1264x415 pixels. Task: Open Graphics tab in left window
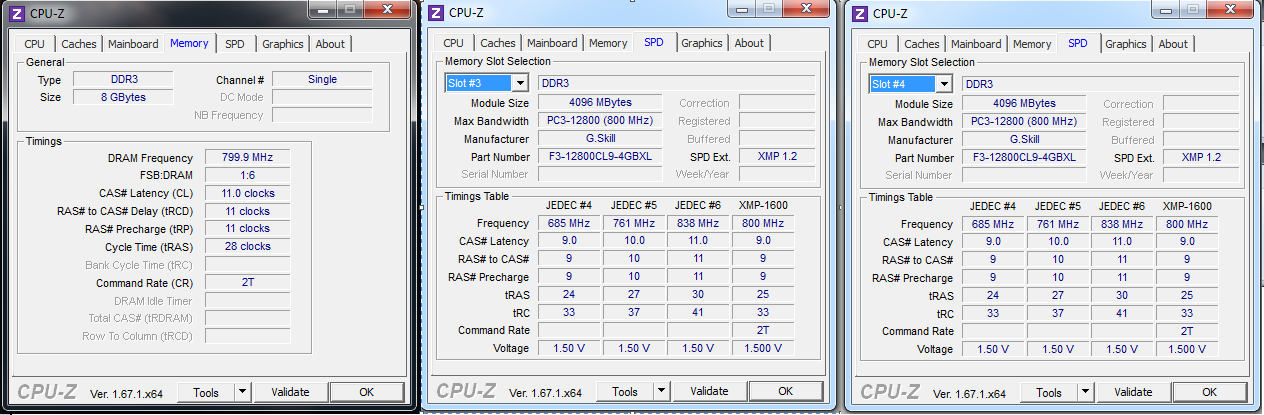pos(283,44)
